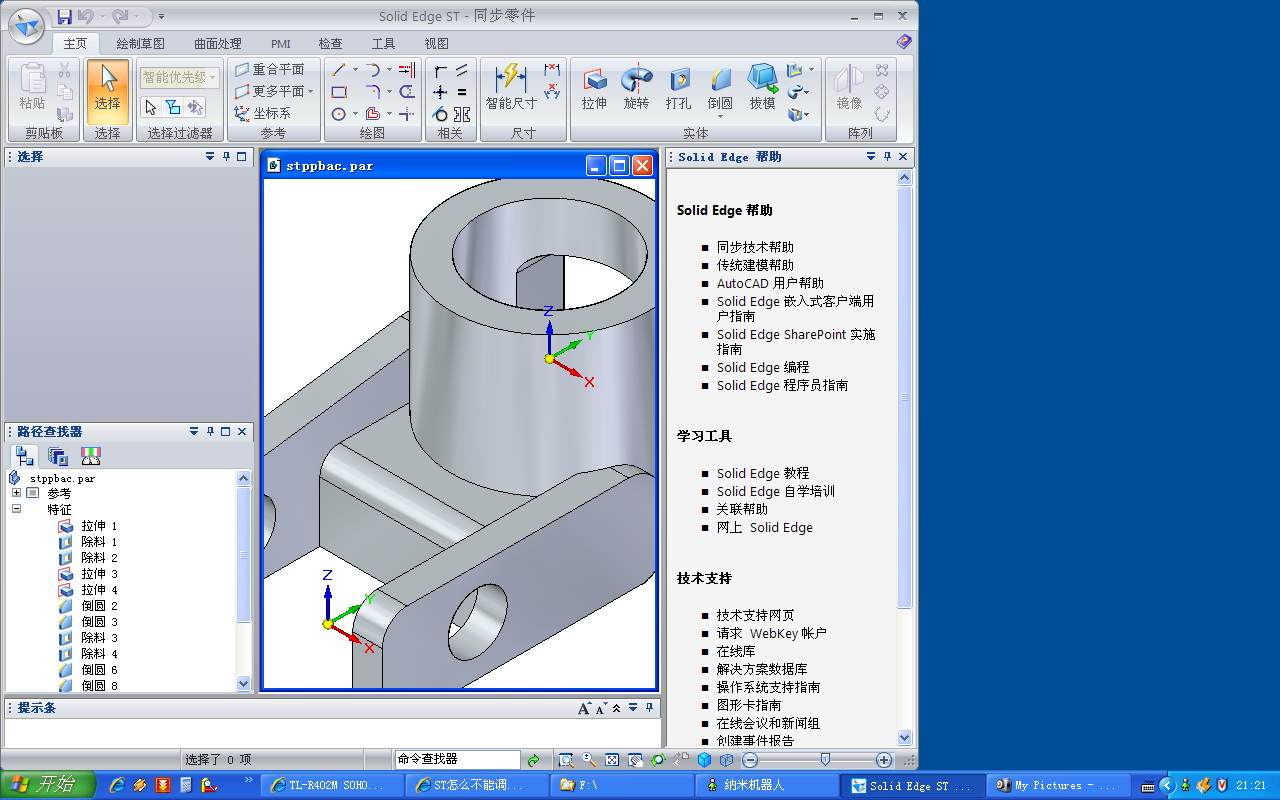The width and height of the screenshot is (1280, 800).
Task: Click the Equal relationship icon
Action: pyautogui.click(x=462, y=92)
